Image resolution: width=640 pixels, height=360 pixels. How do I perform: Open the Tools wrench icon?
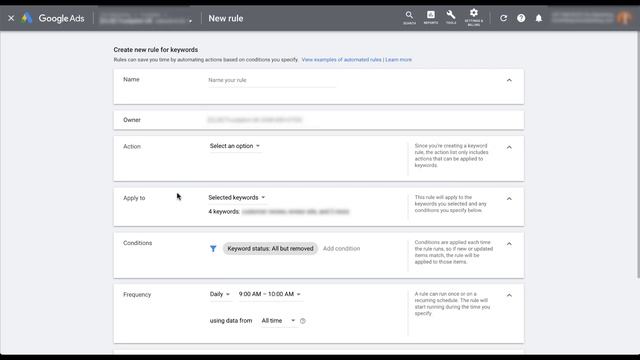451,18
